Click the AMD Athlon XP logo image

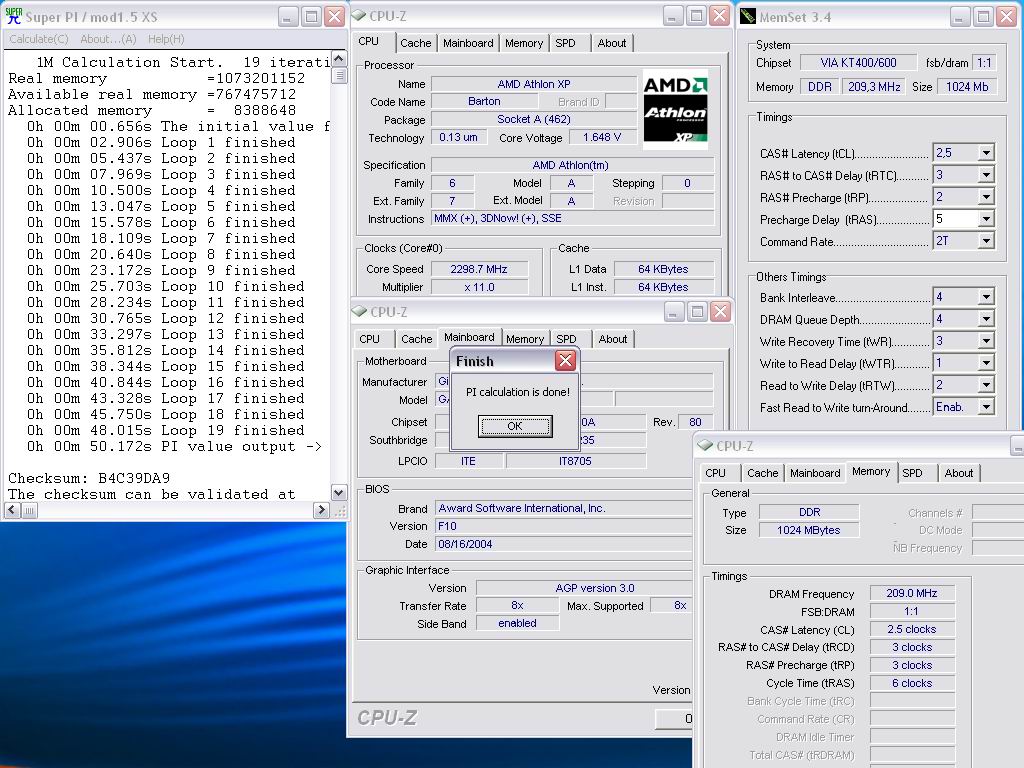[675, 109]
